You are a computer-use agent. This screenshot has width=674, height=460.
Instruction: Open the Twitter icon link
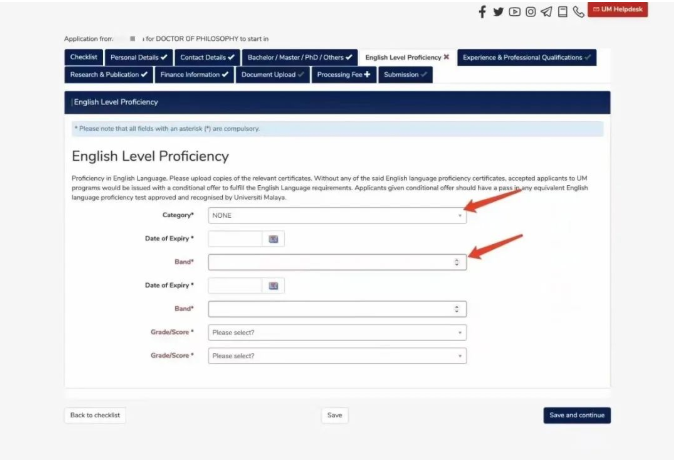click(498, 12)
